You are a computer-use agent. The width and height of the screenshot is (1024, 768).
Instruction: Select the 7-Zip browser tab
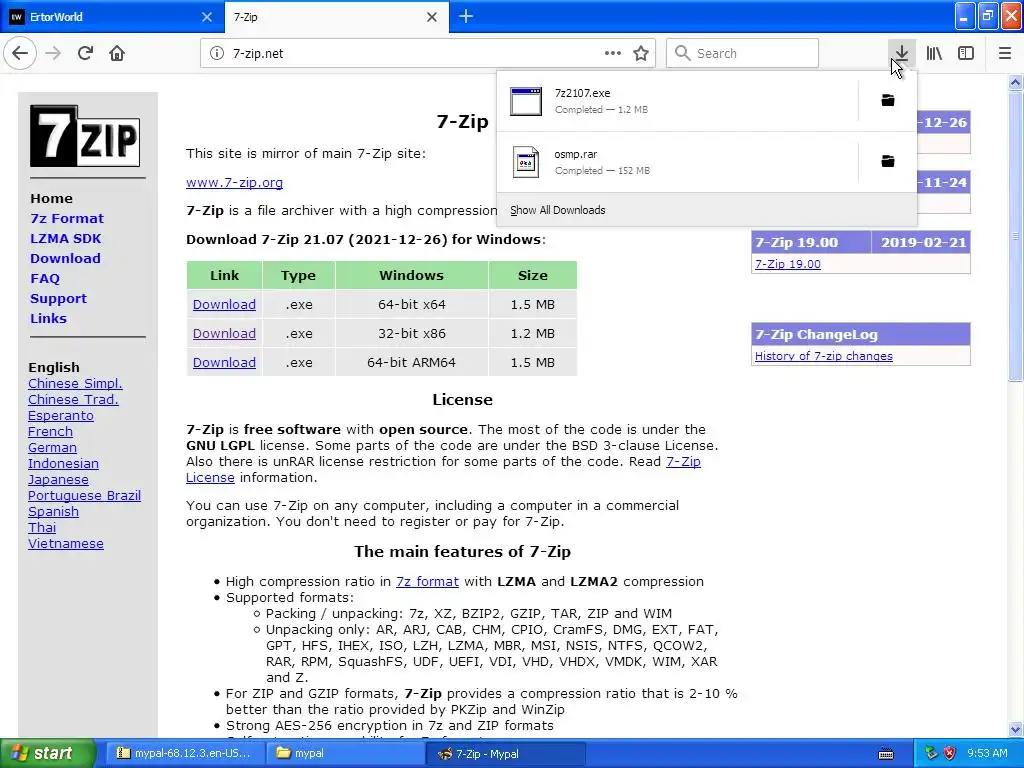tap(336, 17)
